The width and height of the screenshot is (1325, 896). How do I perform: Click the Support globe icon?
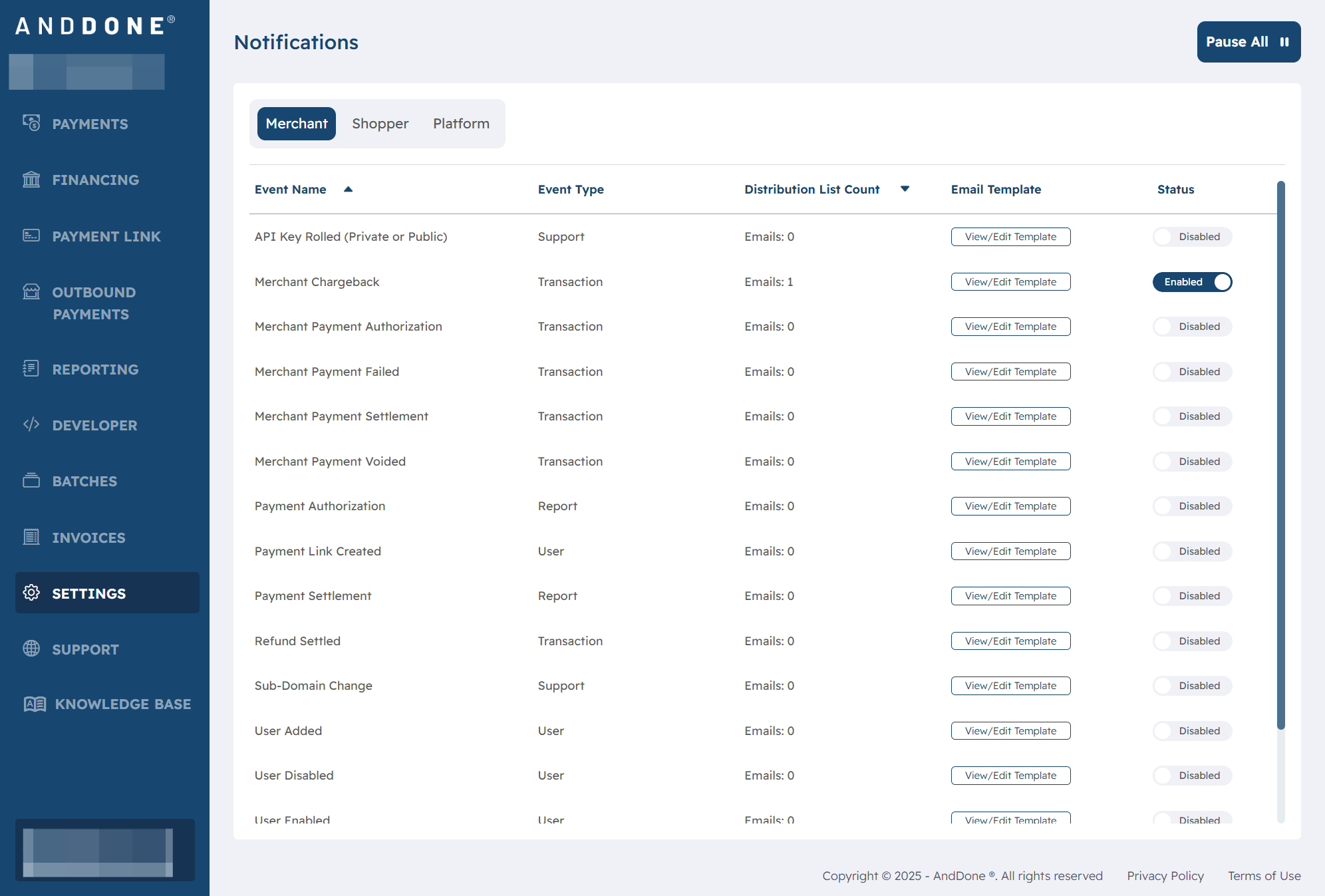click(x=31, y=649)
